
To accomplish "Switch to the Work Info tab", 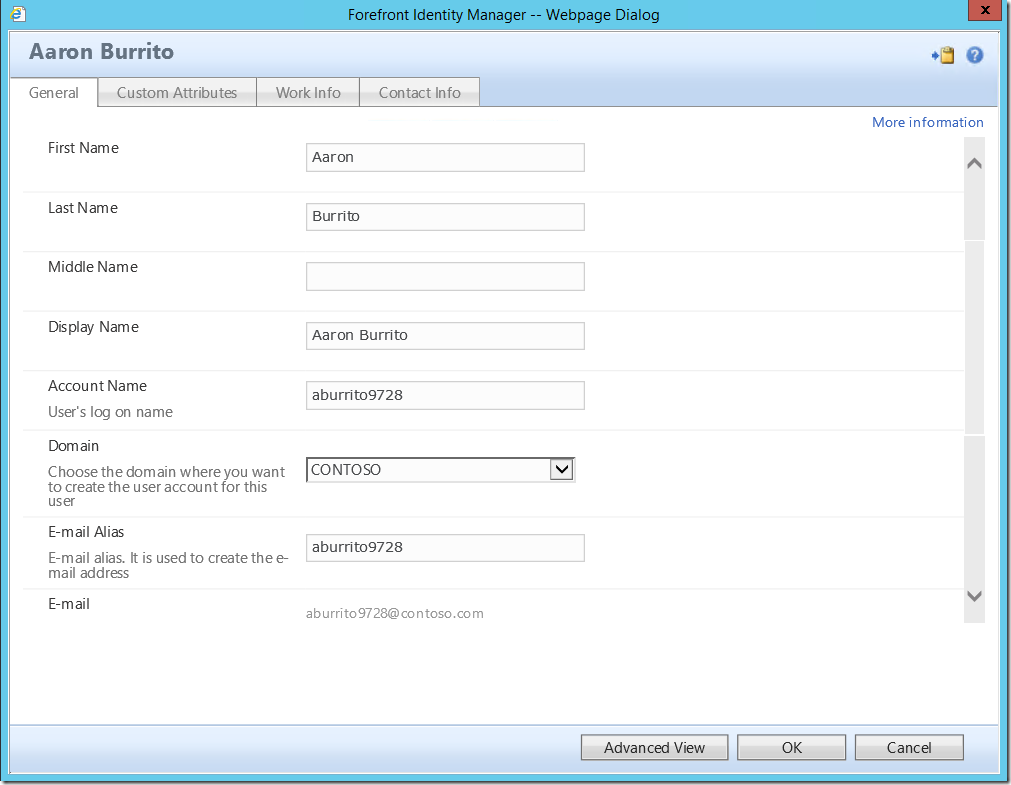I will coord(308,93).
